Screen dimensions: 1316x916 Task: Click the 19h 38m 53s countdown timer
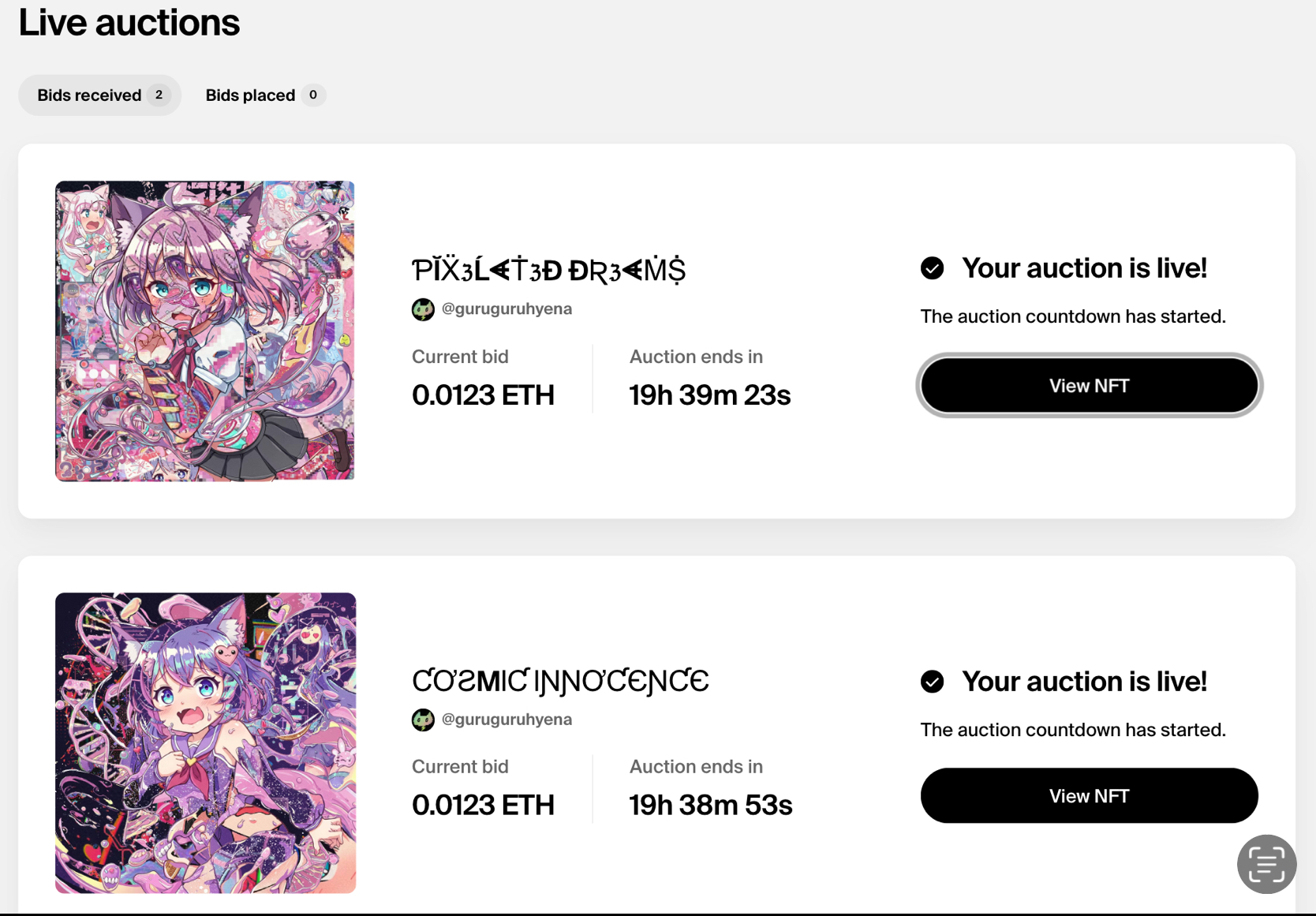coord(710,806)
